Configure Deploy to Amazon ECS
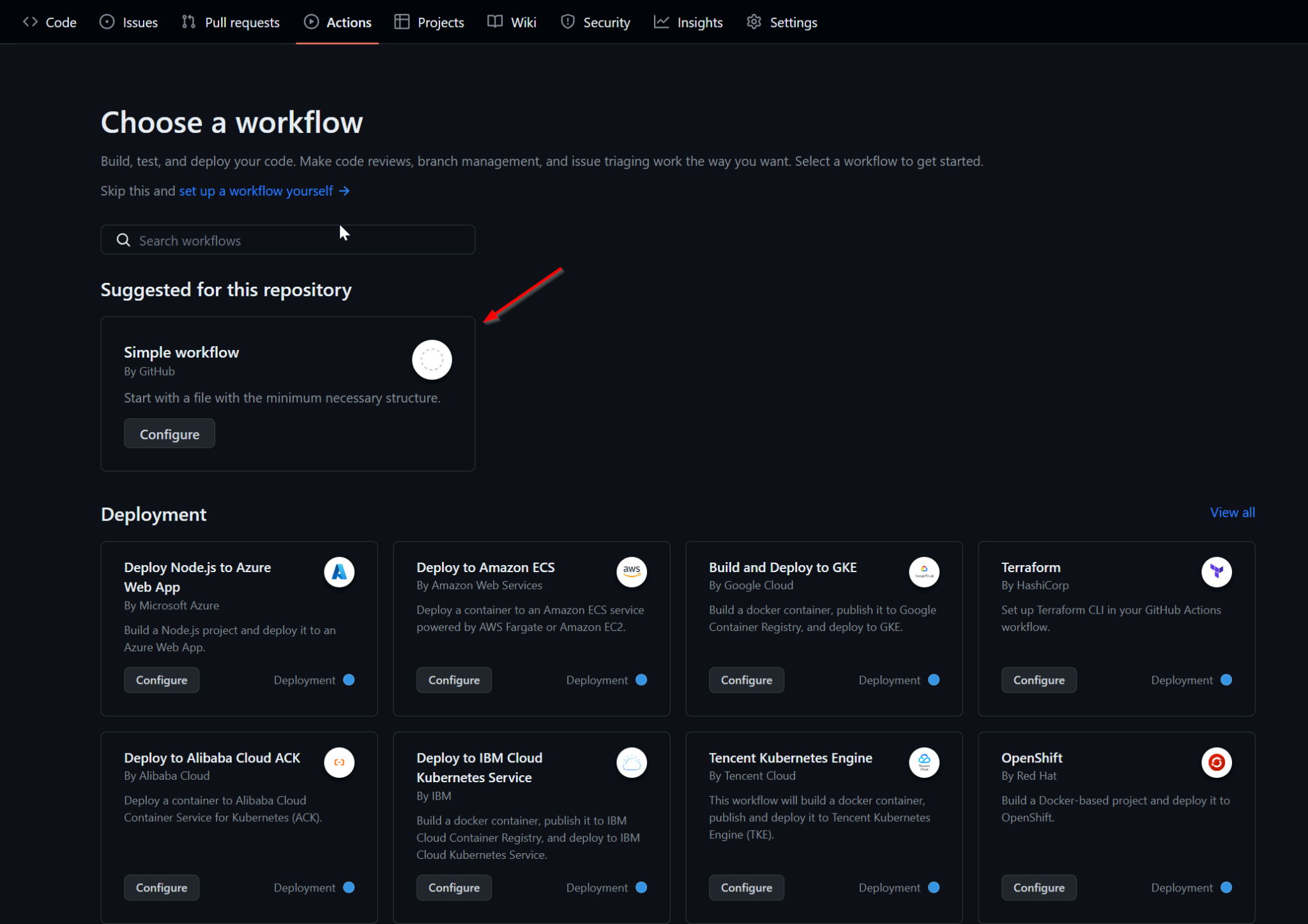The width and height of the screenshot is (1308, 924). click(454, 680)
